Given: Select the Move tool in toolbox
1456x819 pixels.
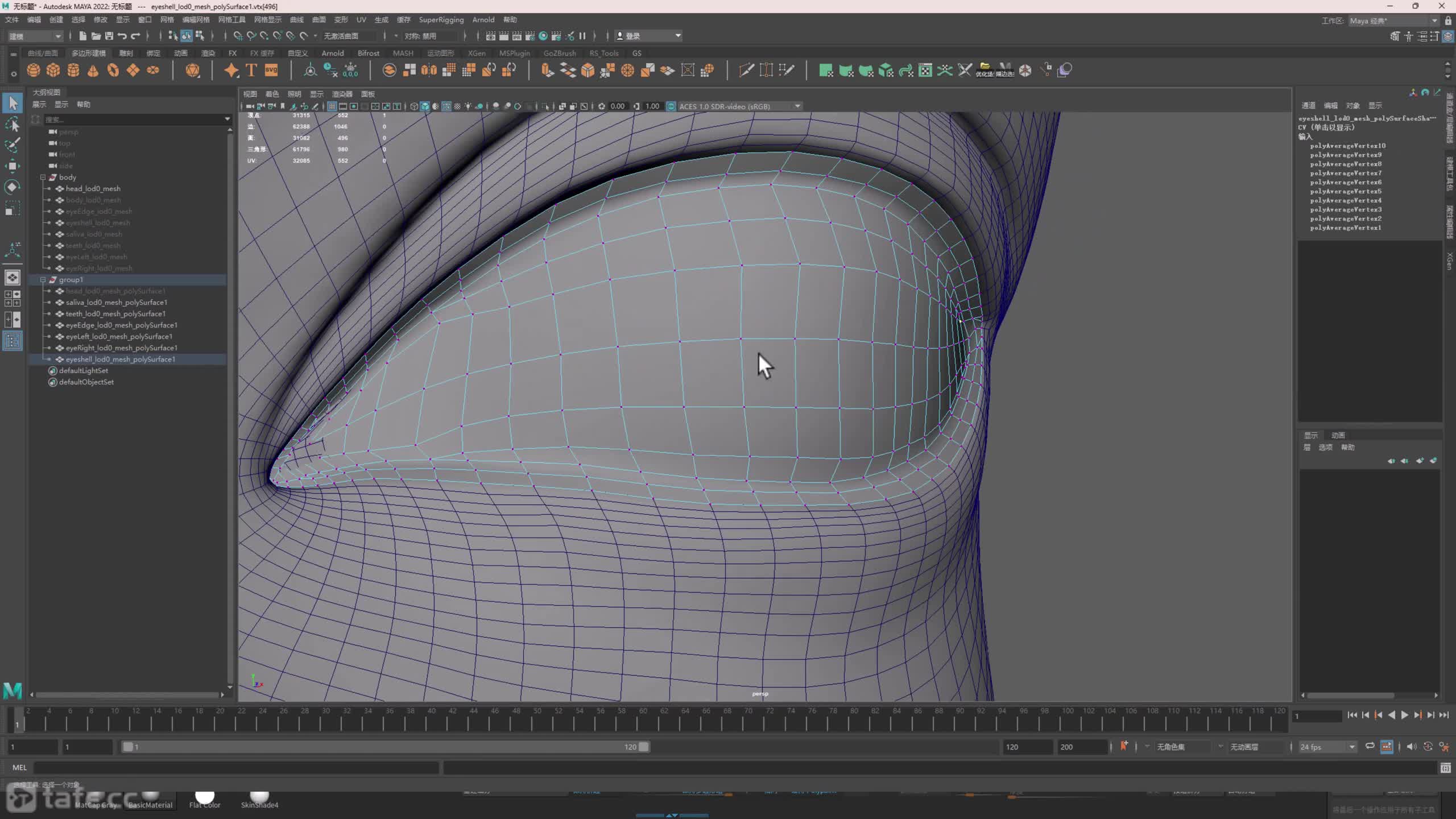Looking at the screenshot, I should click(x=13, y=166).
